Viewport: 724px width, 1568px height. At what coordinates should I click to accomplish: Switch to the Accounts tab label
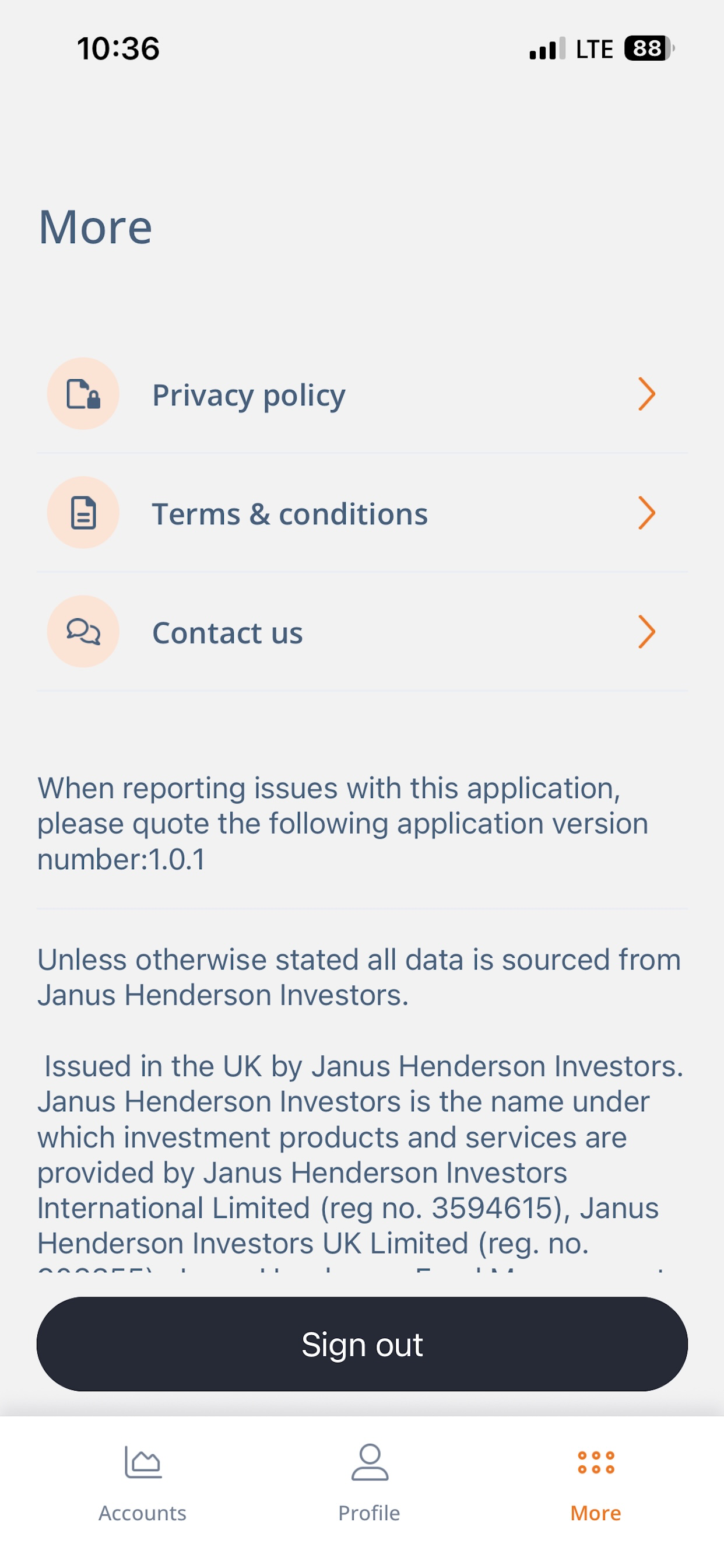point(142,1513)
